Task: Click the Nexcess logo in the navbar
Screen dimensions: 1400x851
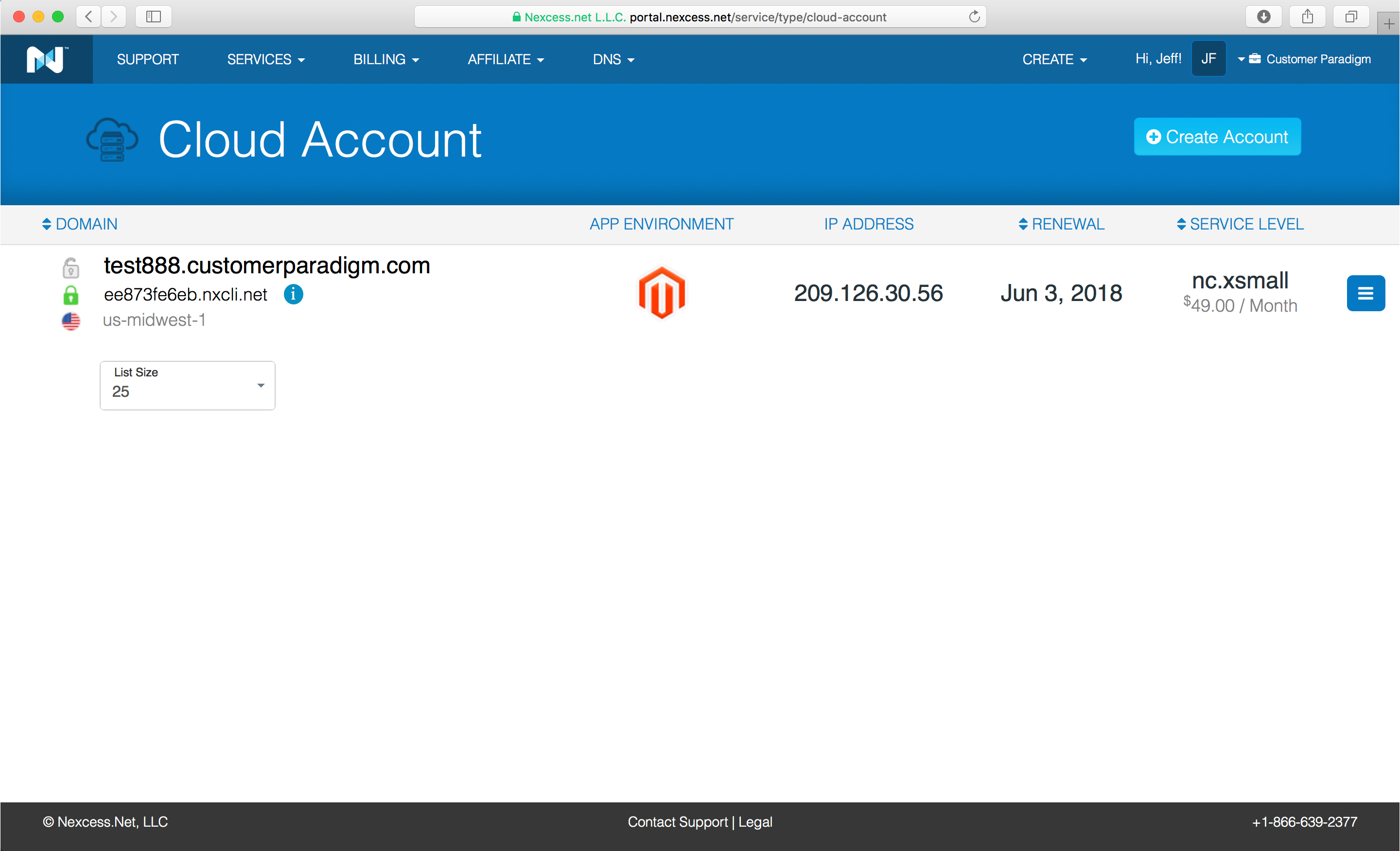Action: (x=47, y=59)
